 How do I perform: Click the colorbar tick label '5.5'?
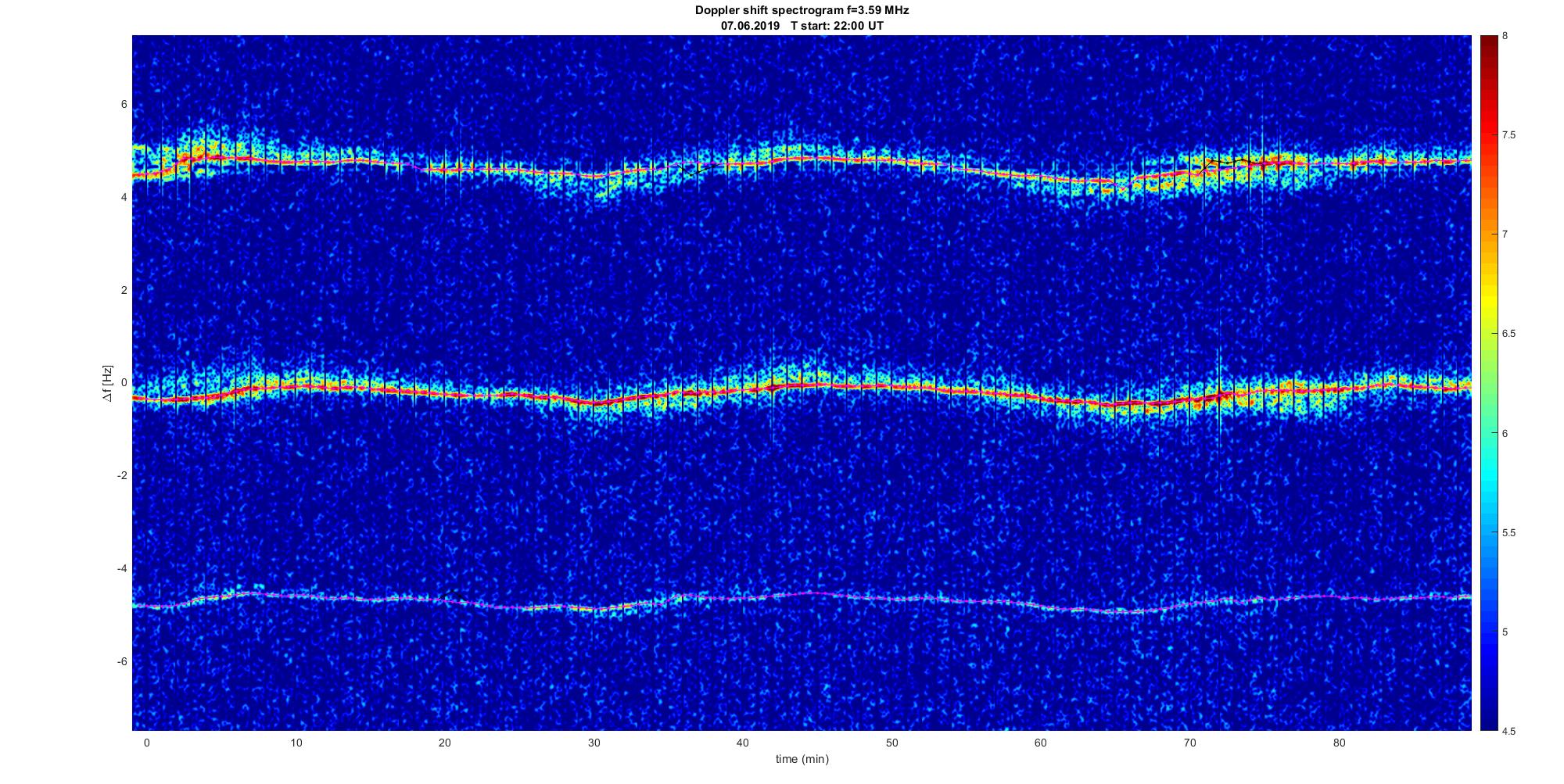point(1508,533)
